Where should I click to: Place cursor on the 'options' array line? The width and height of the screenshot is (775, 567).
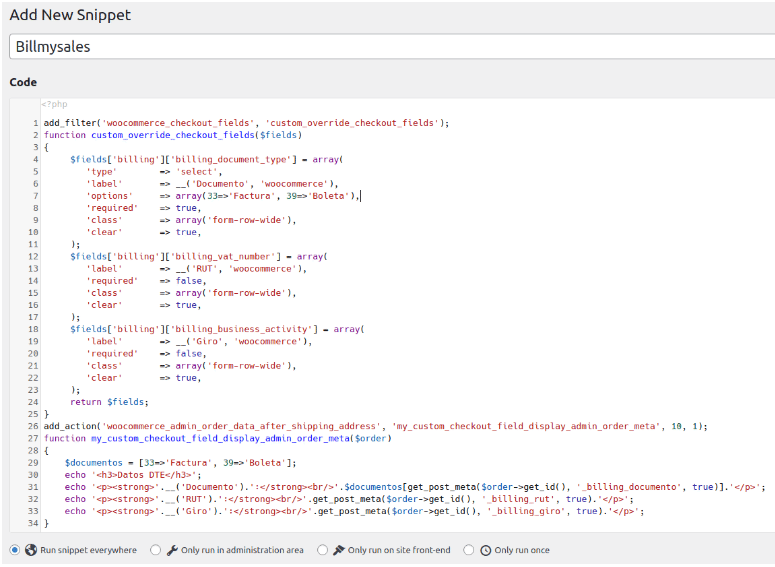pyautogui.click(x=220, y=196)
